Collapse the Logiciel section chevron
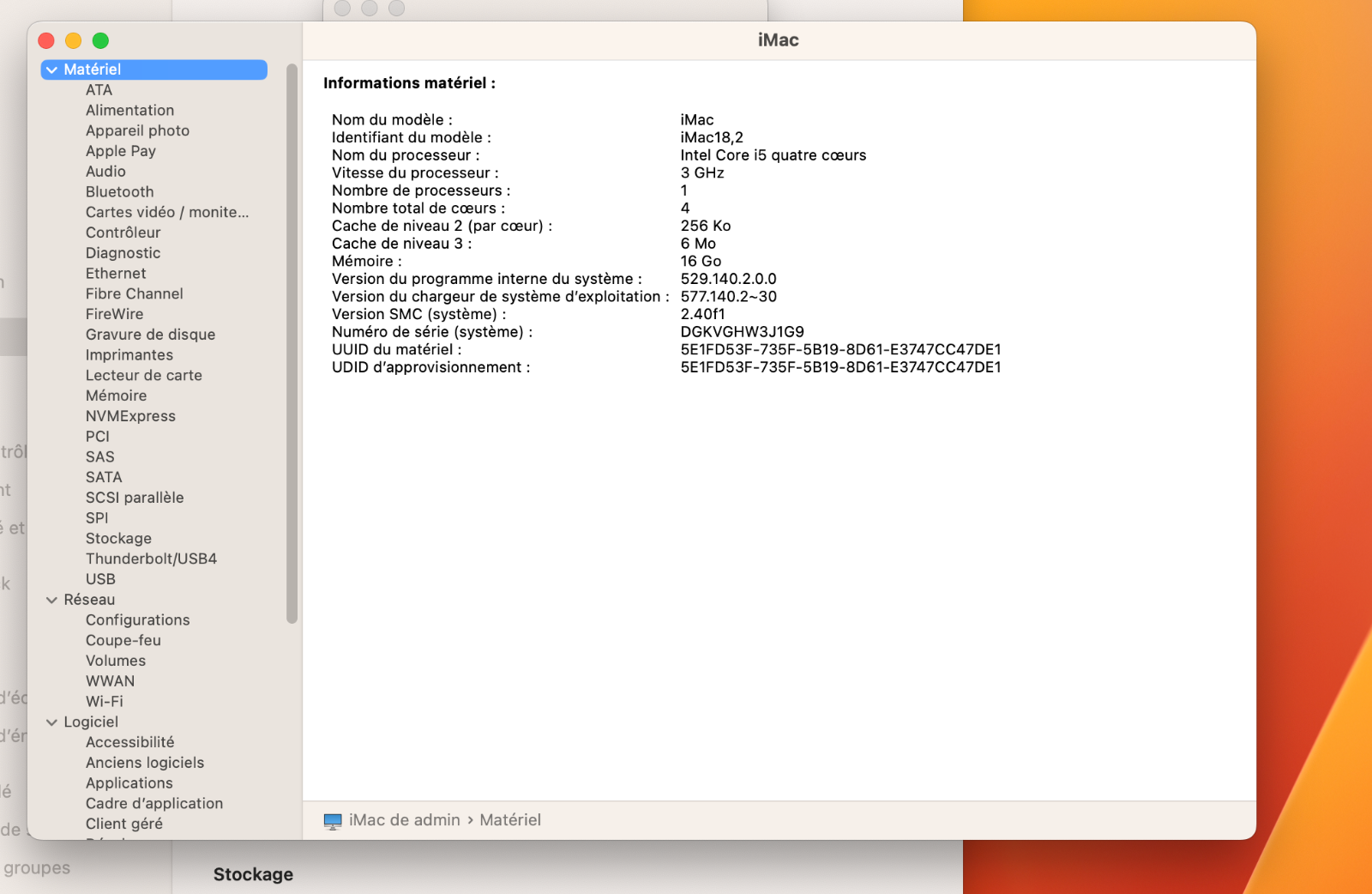The height and width of the screenshot is (894, 1372). 52,722
